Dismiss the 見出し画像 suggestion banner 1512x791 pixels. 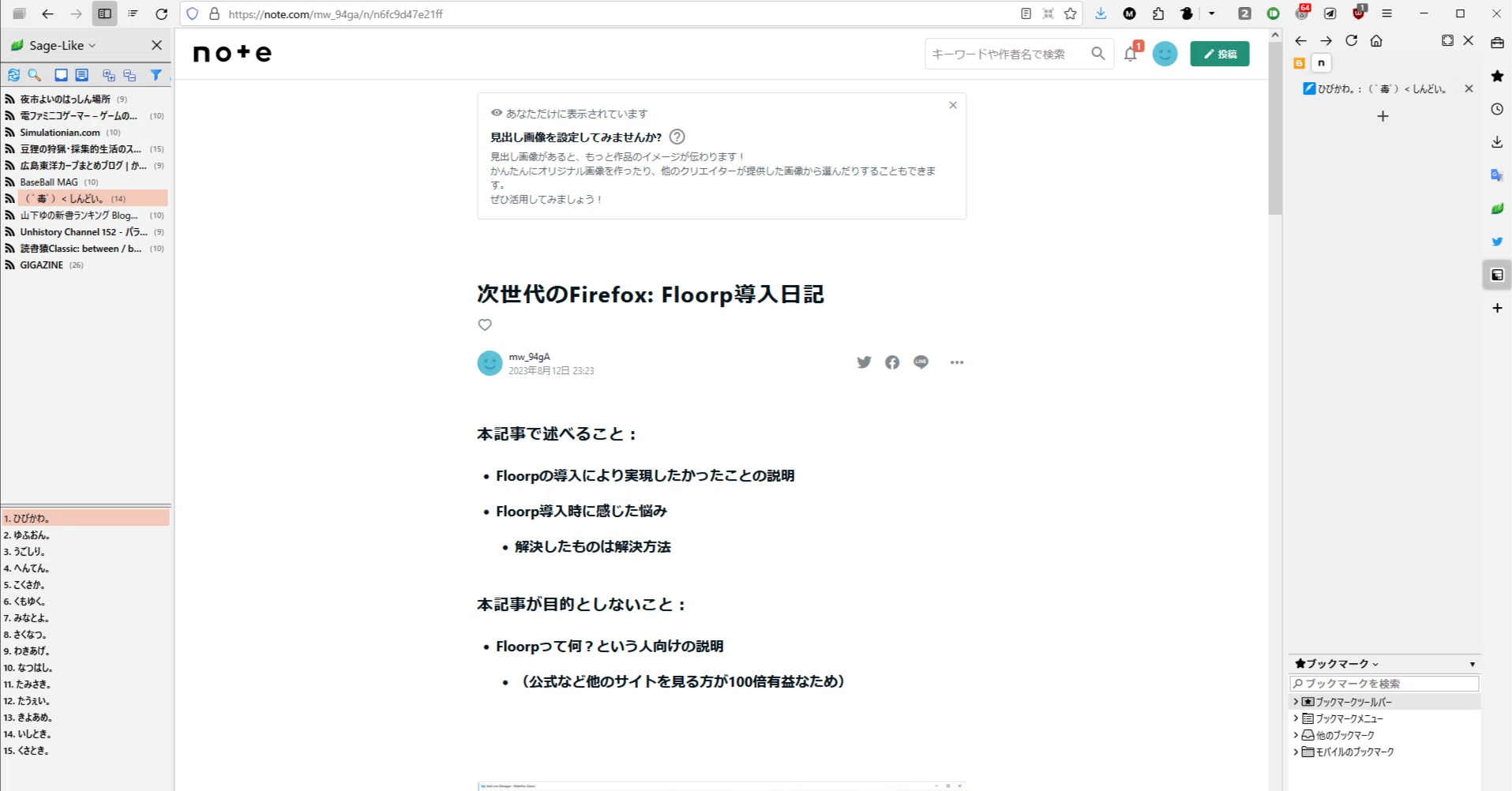953,105
